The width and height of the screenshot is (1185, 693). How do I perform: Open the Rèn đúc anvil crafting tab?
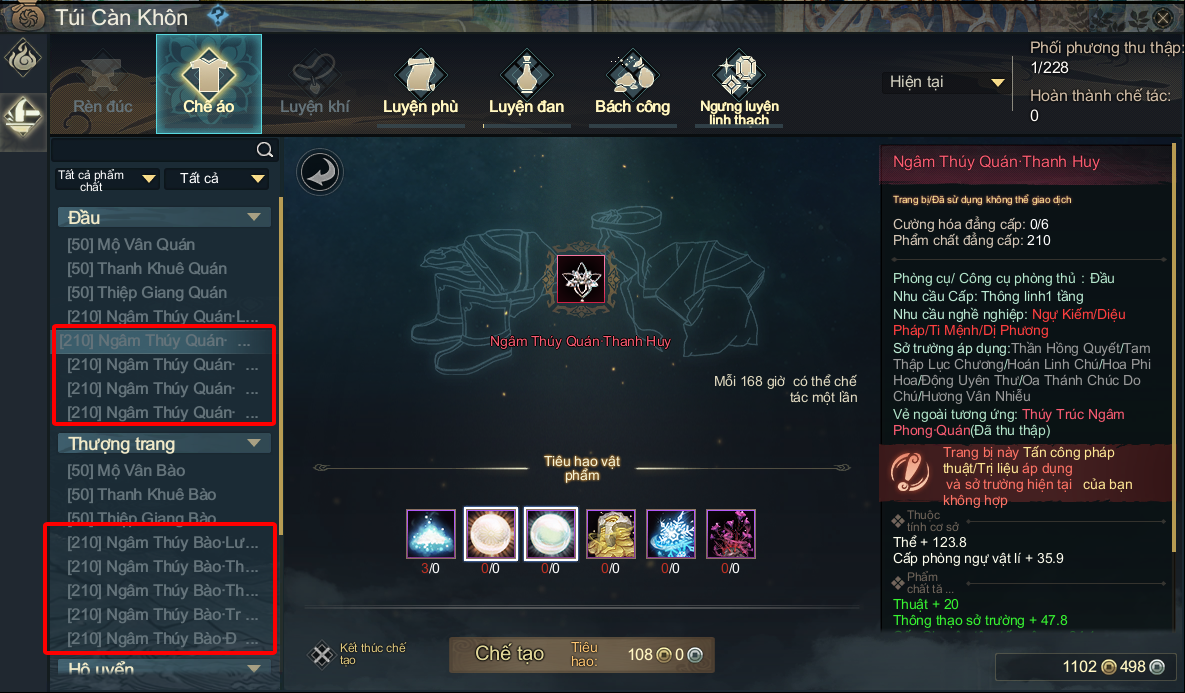tap(103, 85)
